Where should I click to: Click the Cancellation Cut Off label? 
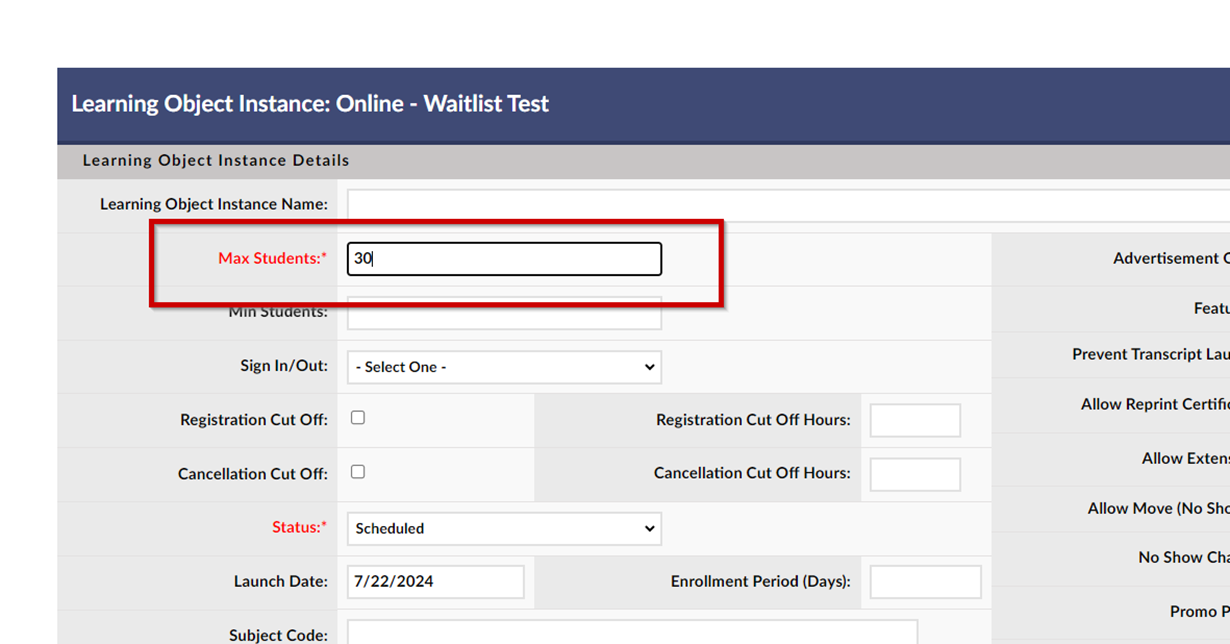pyautogui.click(x=253, y=474)
